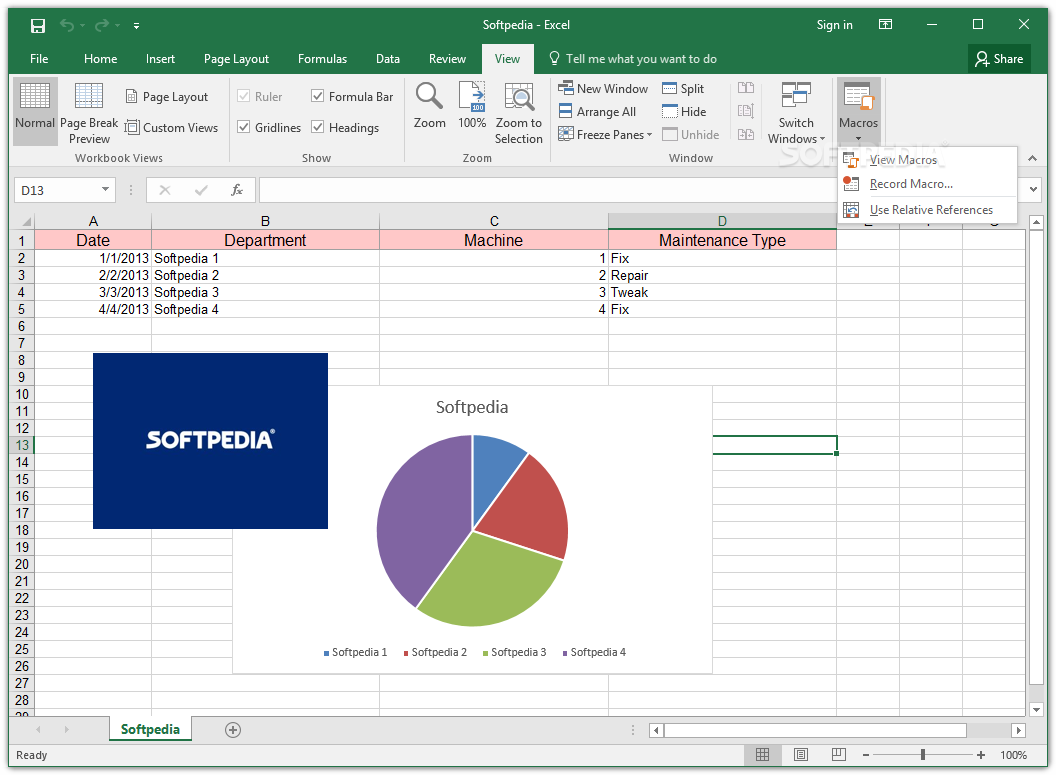Image resolution: width=1056 pixels, height=775 pixels.
Task: Open Ribbon Display Options icon
Action: coord(886,25)
